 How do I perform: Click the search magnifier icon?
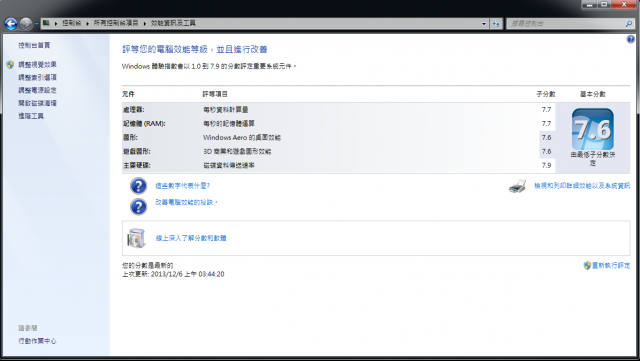pos(629,24)
